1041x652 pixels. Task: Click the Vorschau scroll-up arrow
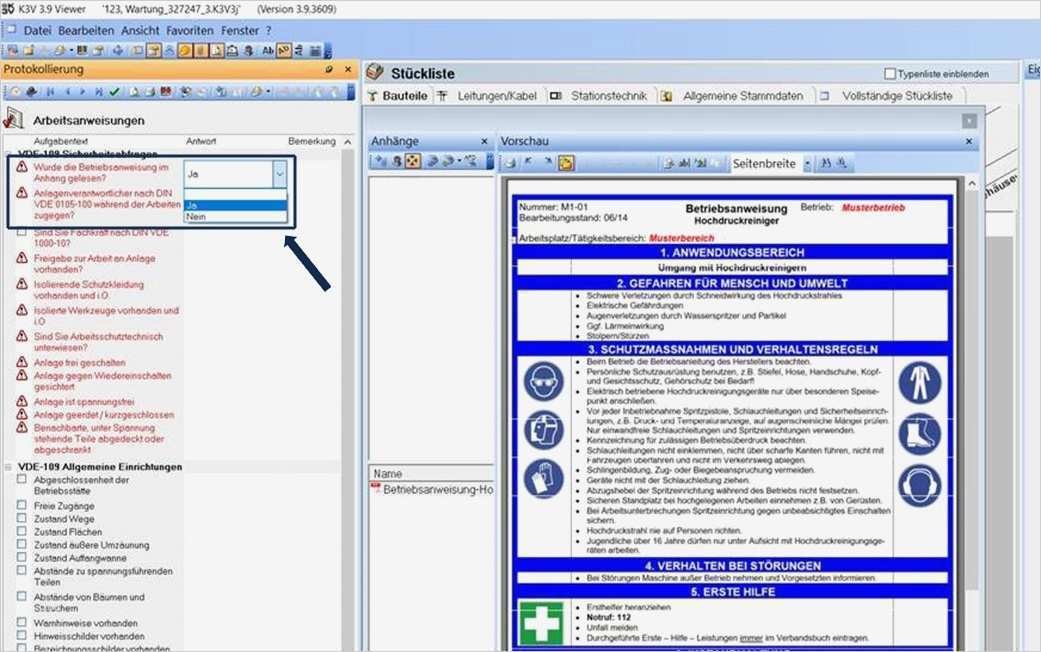click(972, 183)
